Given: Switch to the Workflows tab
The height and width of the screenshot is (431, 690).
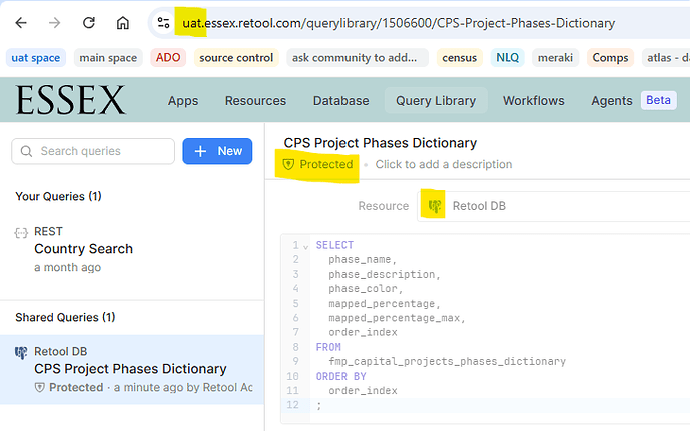Looking at the screenshot, I should coord(533,101).
